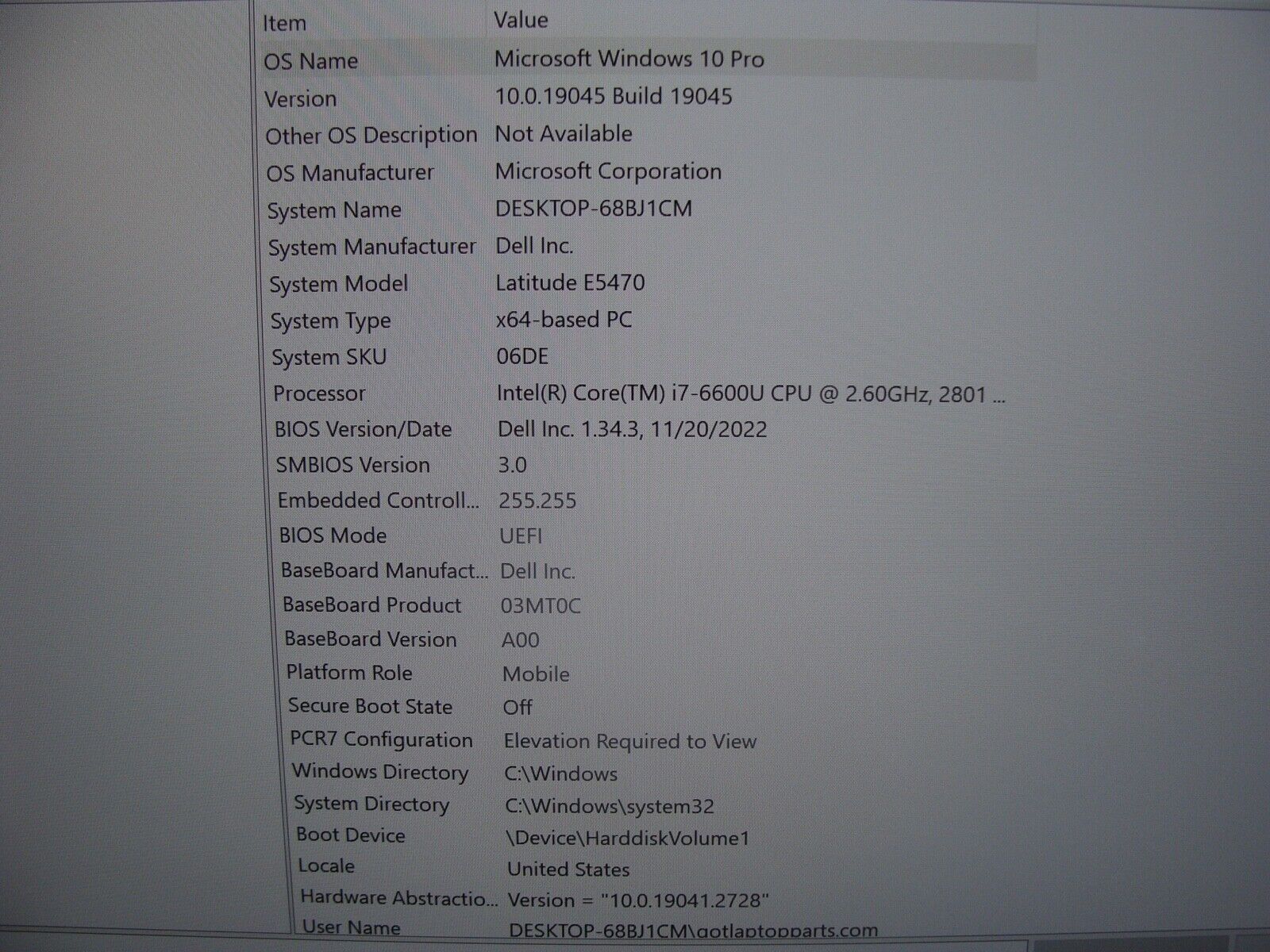Select the value 10.0.19045 Build 19045
Screen dimensions: 1270x952
point(614,96)
